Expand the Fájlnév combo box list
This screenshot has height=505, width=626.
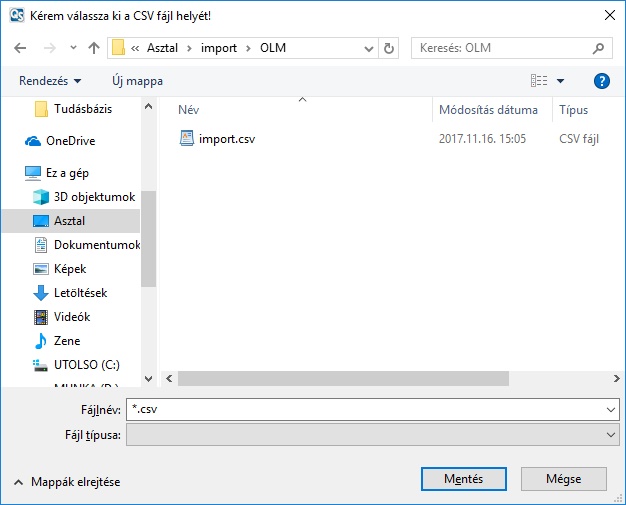(x=611, y=410)
